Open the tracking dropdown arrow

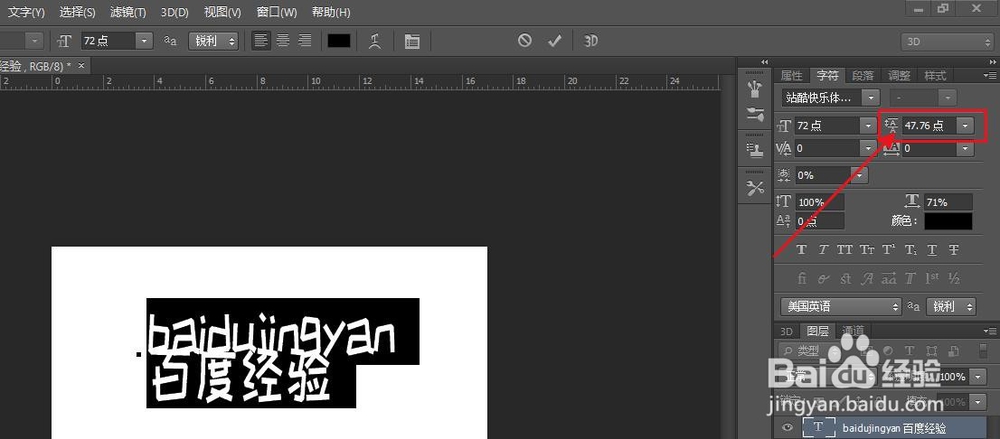pyautogui.click(x=966, y=149)
